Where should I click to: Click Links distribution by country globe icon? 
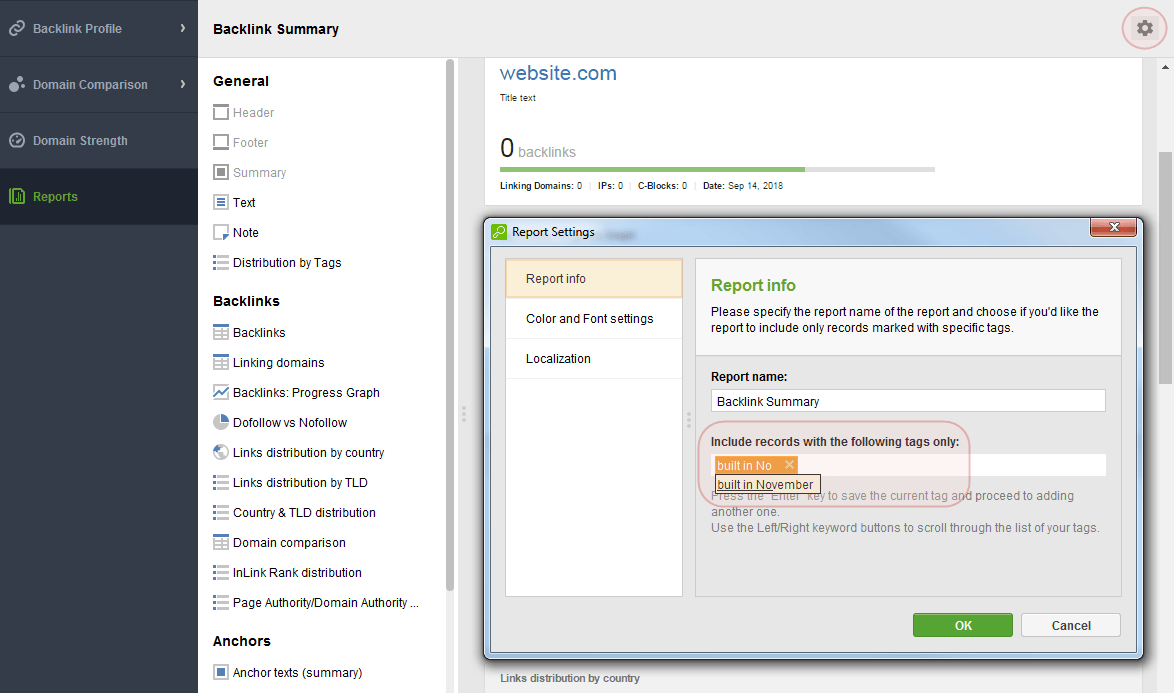coord(221,452)
